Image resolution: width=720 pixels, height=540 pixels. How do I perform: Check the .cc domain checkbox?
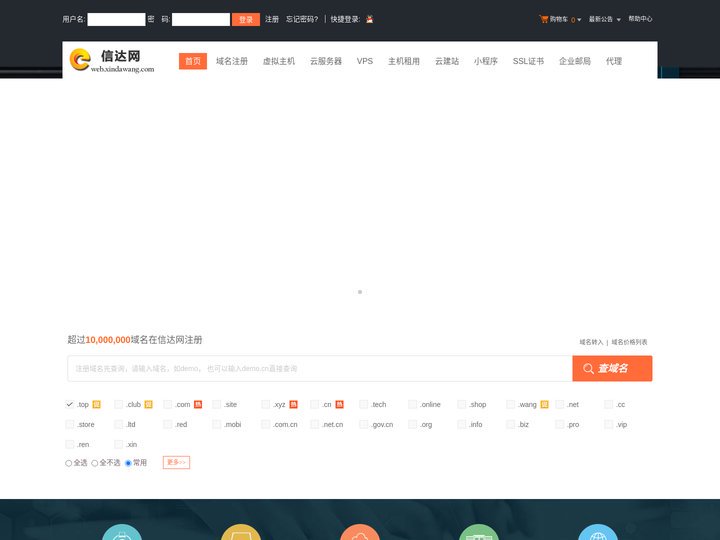[x=608, y=405]
